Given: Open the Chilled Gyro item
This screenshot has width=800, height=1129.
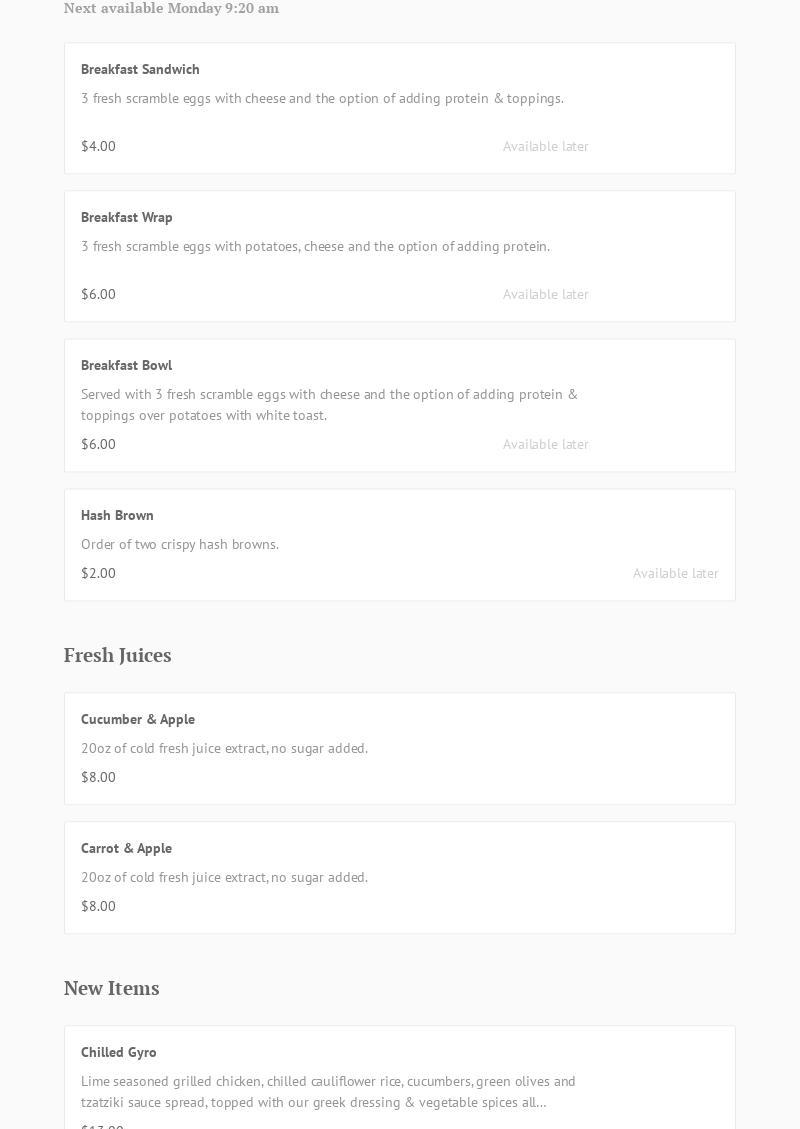Looking at the screenshot, I should click(119, 1052).
